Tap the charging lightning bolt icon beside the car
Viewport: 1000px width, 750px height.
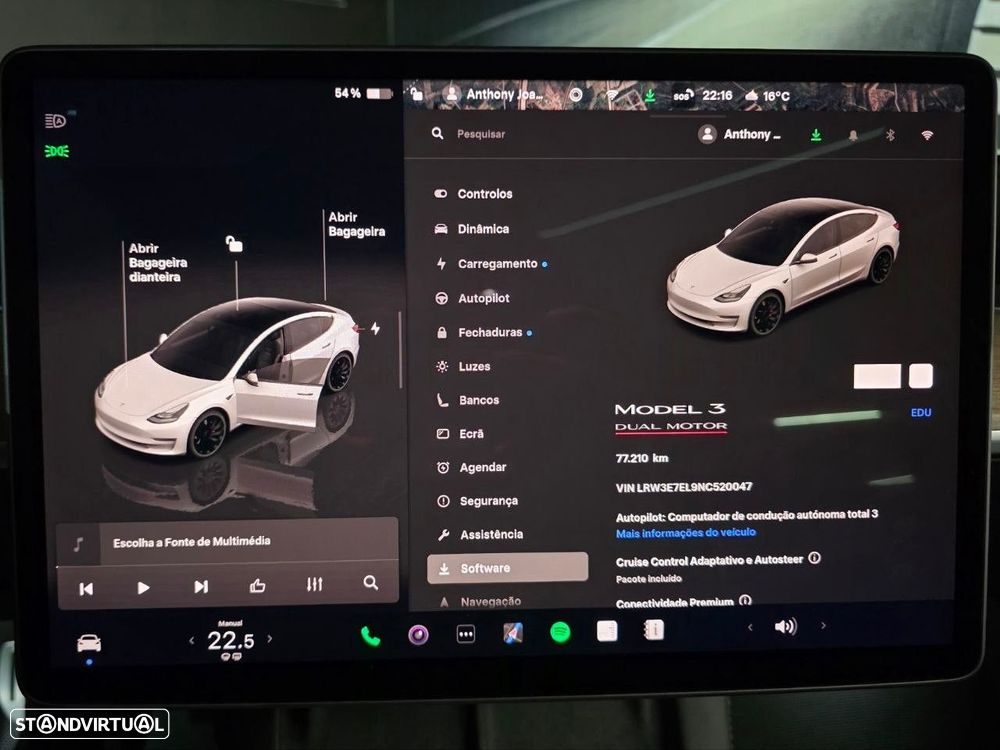click(376, 328)
